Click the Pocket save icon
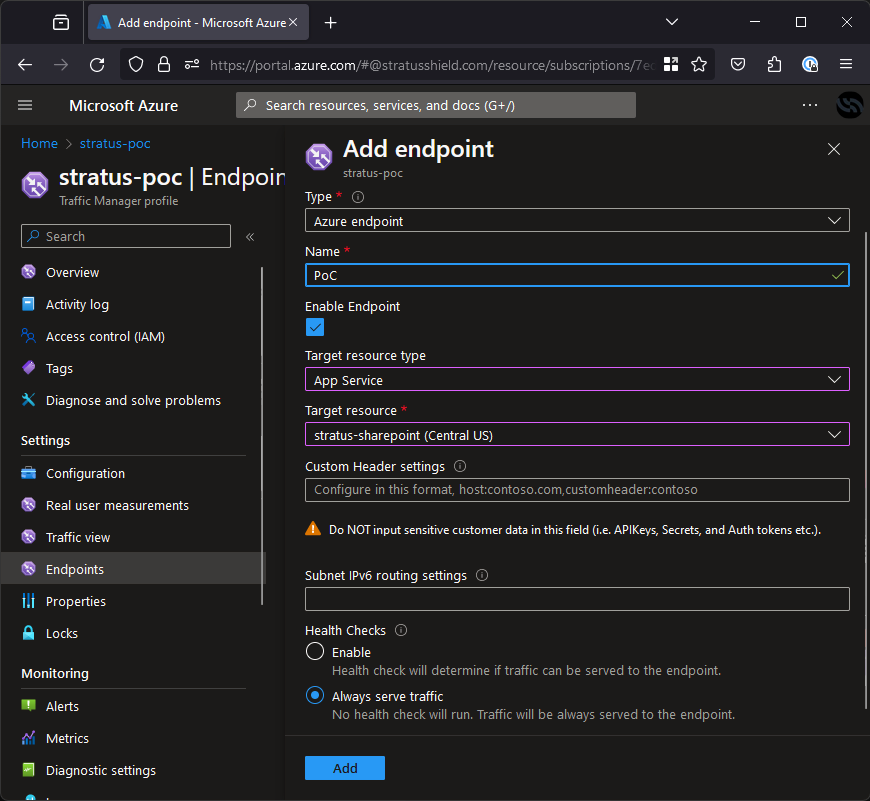870x801 pixels. pos(738,65)
